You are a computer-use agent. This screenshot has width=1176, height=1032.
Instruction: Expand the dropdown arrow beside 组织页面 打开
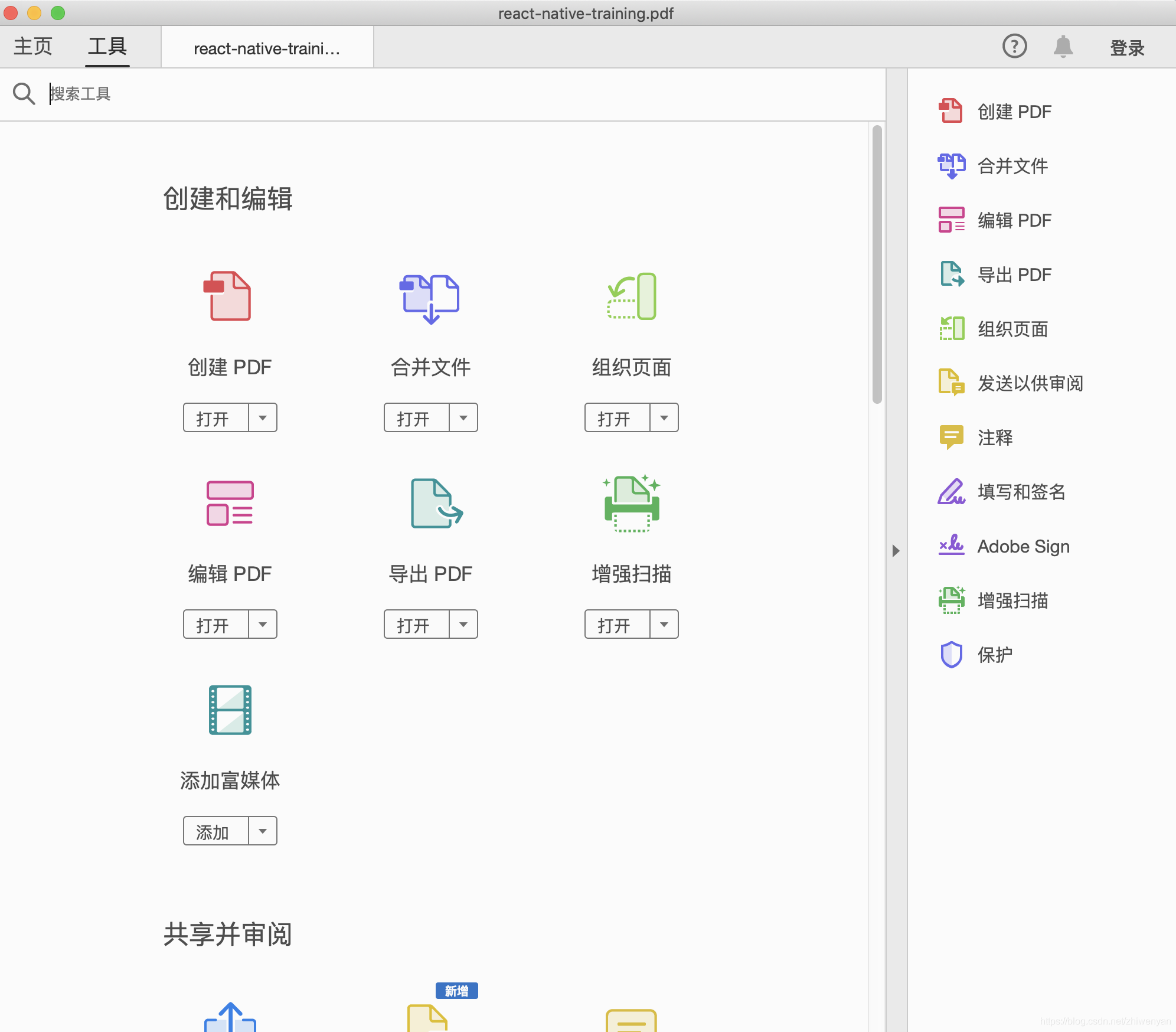pos(664,418)
